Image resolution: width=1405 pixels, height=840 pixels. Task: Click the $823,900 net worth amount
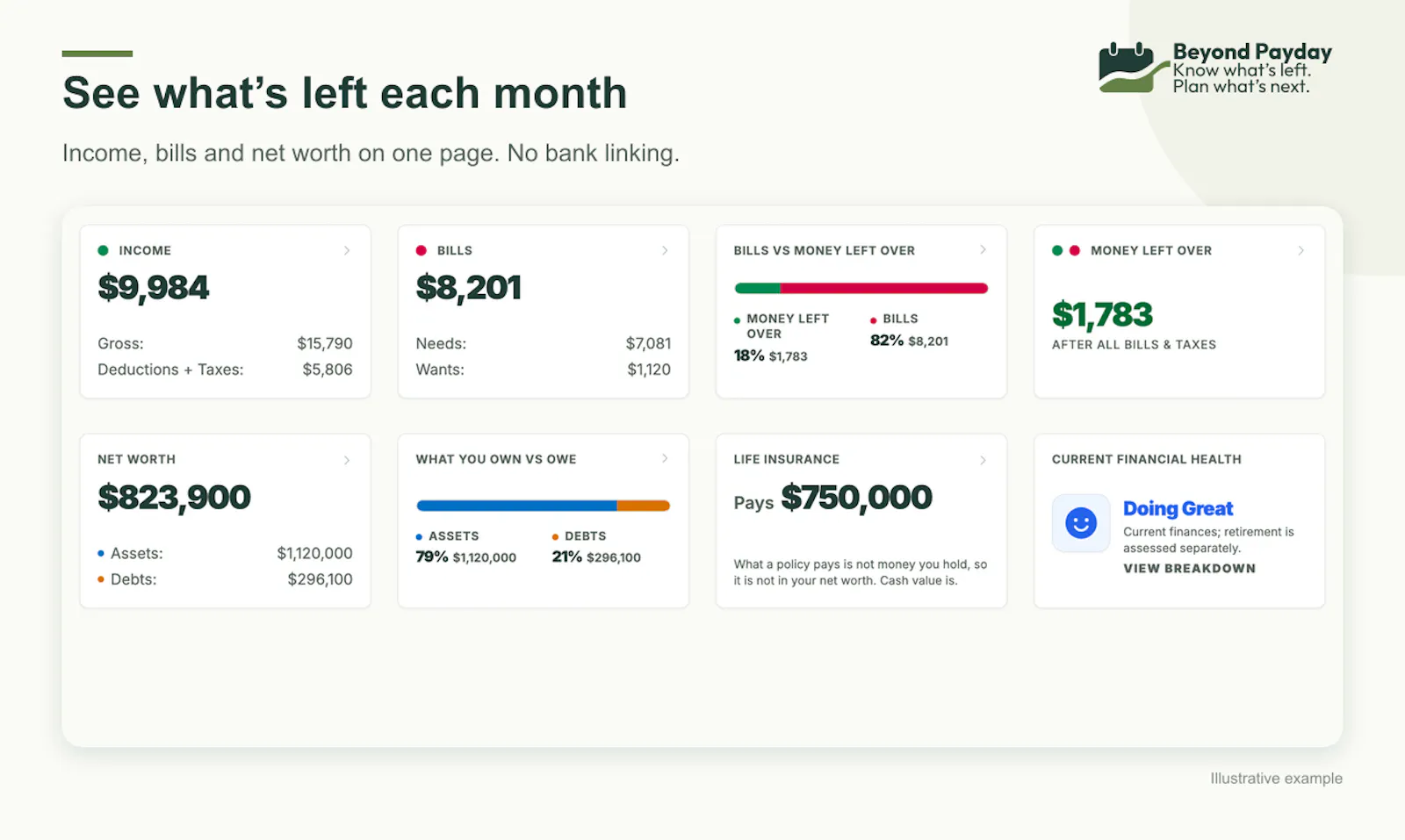[x=174, y=498]
